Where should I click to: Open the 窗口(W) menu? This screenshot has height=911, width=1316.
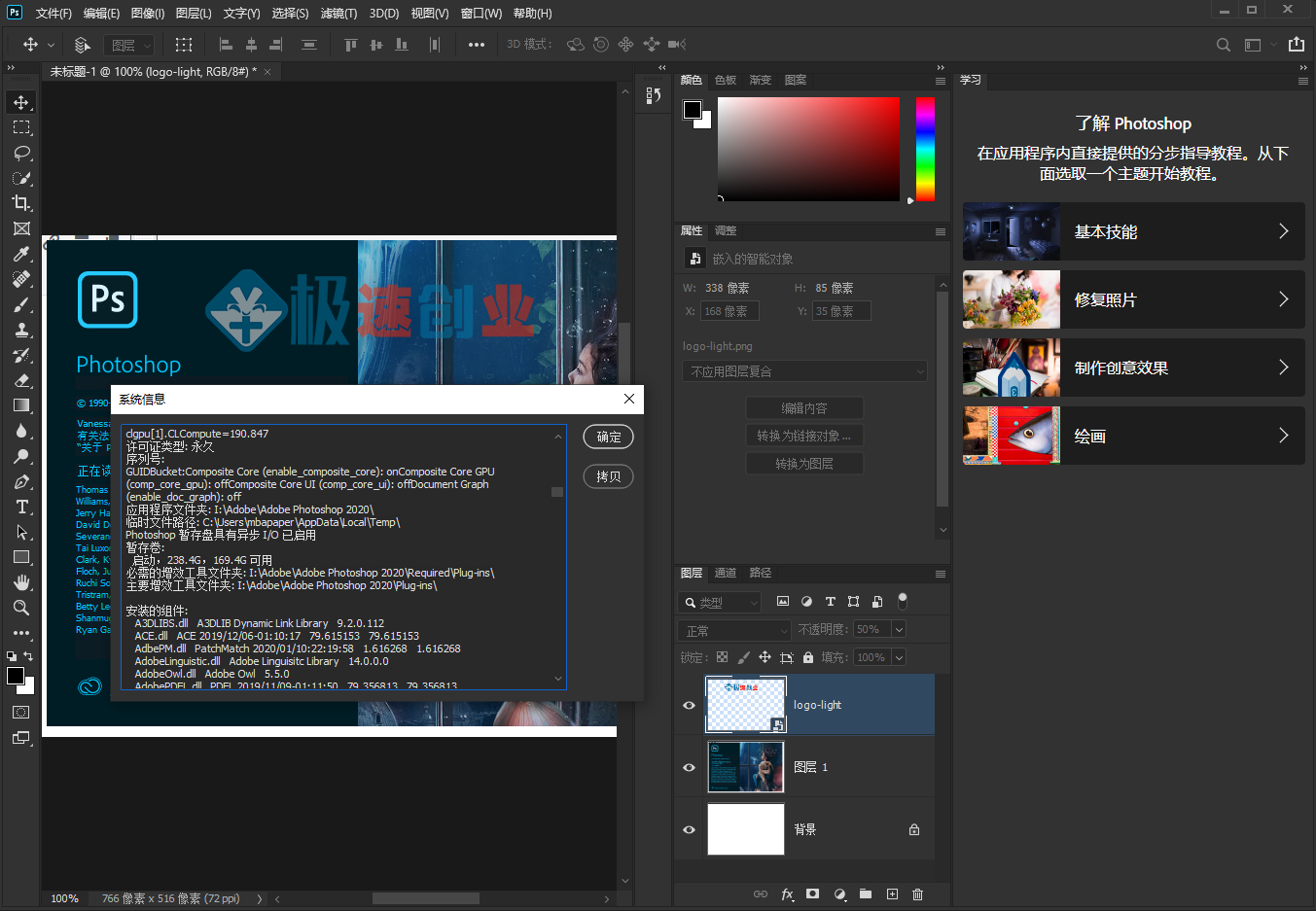(481, 14)
